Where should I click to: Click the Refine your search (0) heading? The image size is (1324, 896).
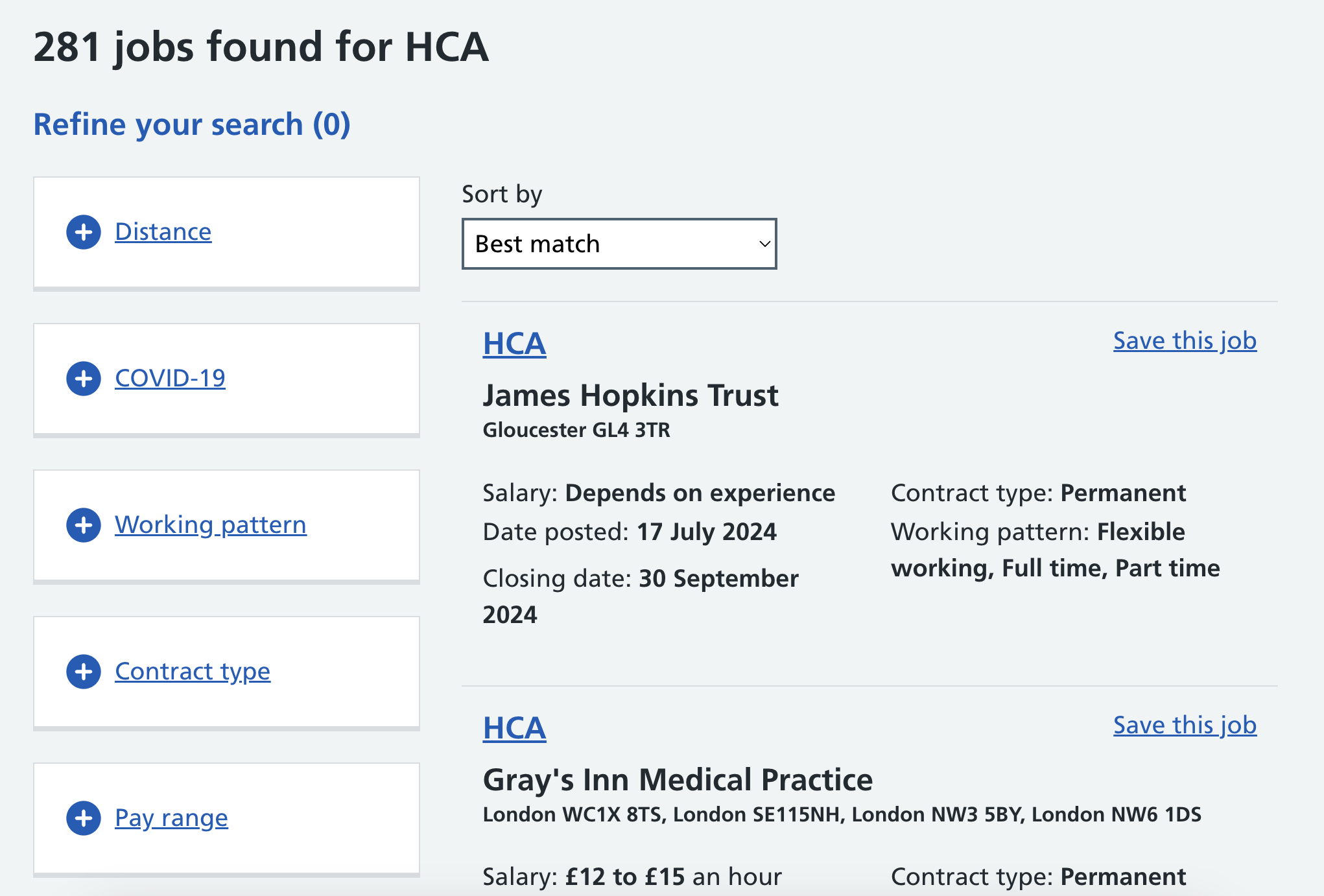point(192,124)
